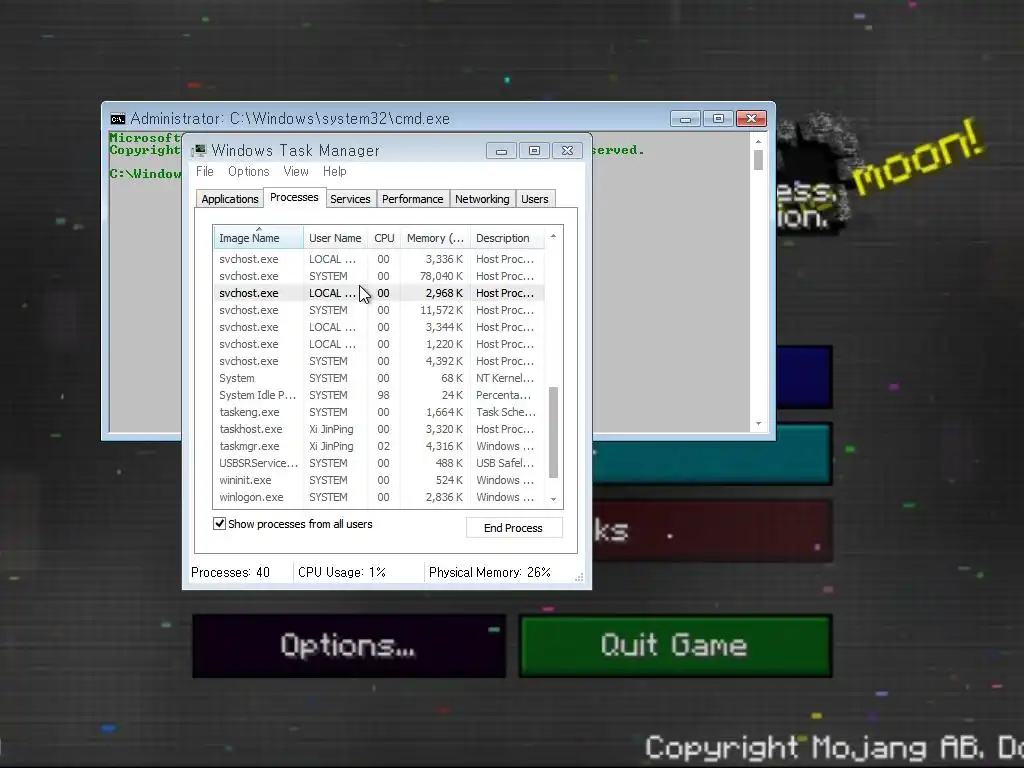Maximize the cmd.exe window

coord(718,119)
